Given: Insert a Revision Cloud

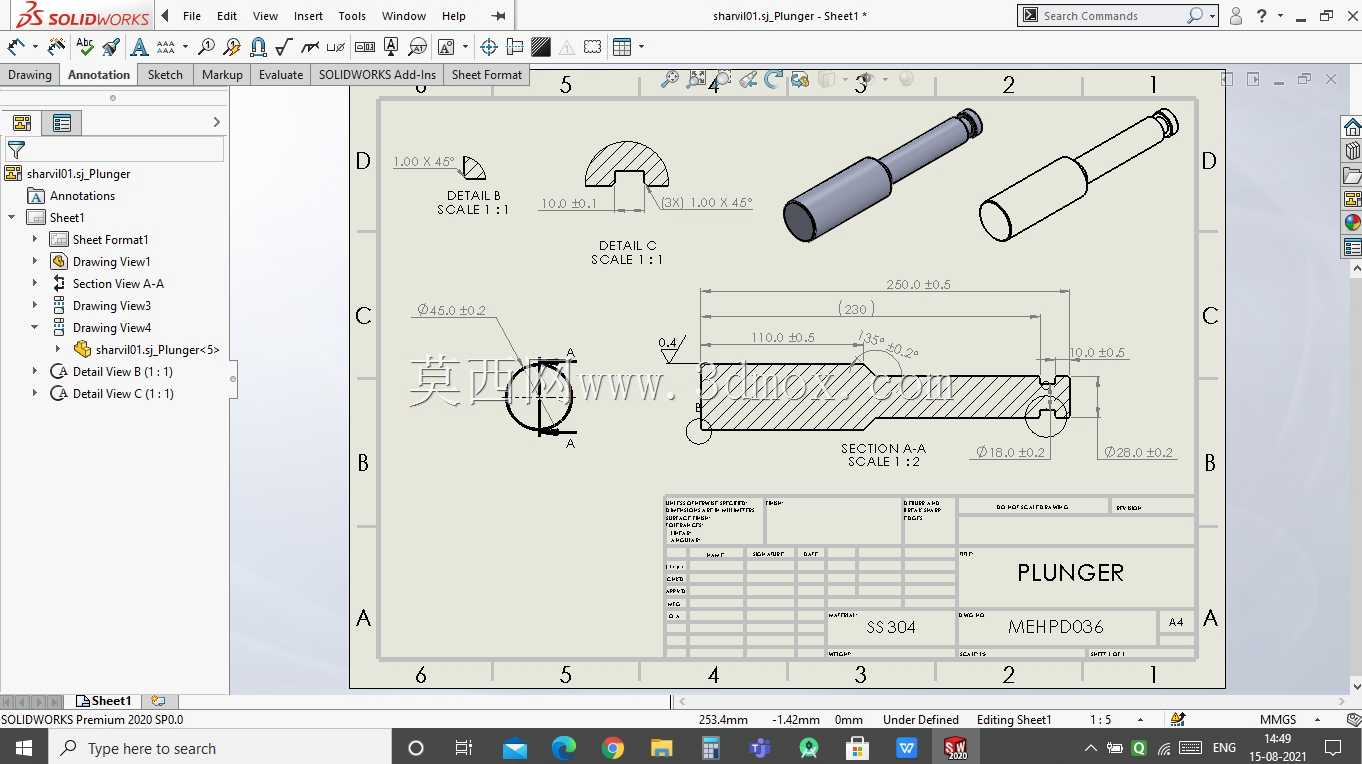Looking at the screenshot, I should pyautogui.click(x=593, y=46).
